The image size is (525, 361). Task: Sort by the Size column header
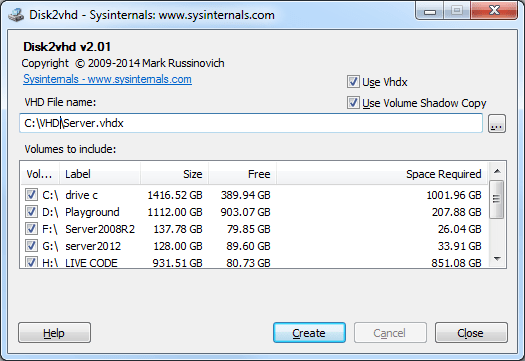pos(174,174)
